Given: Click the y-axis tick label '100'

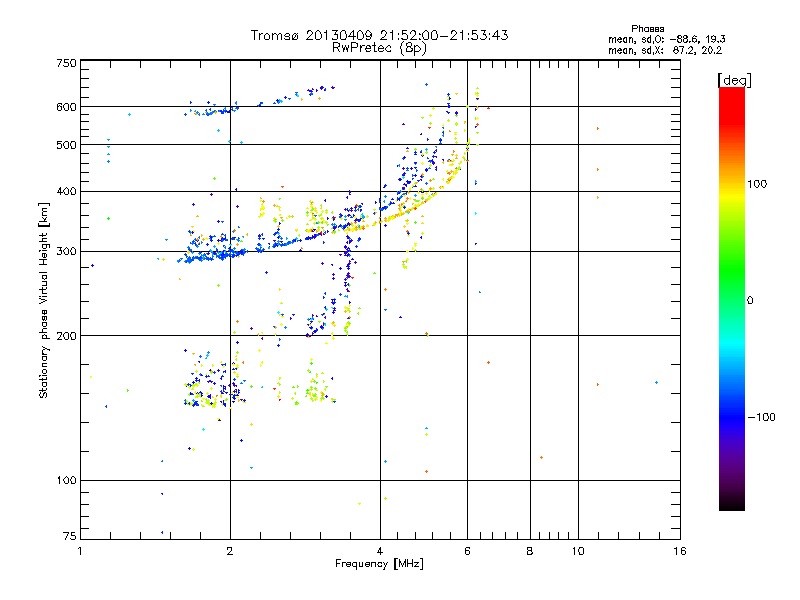Looking at the screenshot, I should tap(67, 480).
